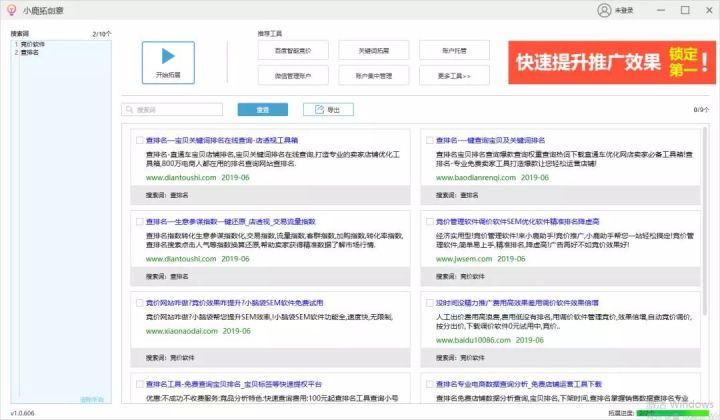This screenshot has height=420, width=720.
Task: Open title link 查排名—一键查询宝贝及关键词排名
Action: point(490,140)
